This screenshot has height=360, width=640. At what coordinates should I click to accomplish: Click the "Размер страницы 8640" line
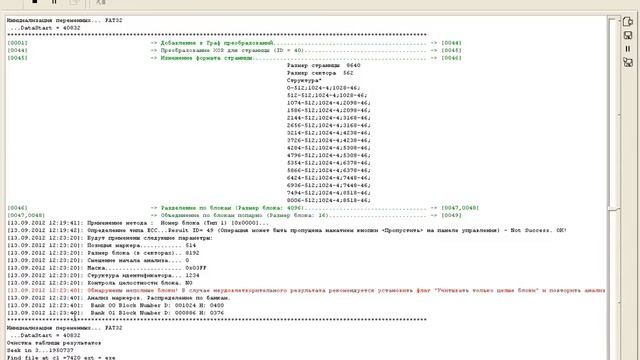tap(323, 65)
